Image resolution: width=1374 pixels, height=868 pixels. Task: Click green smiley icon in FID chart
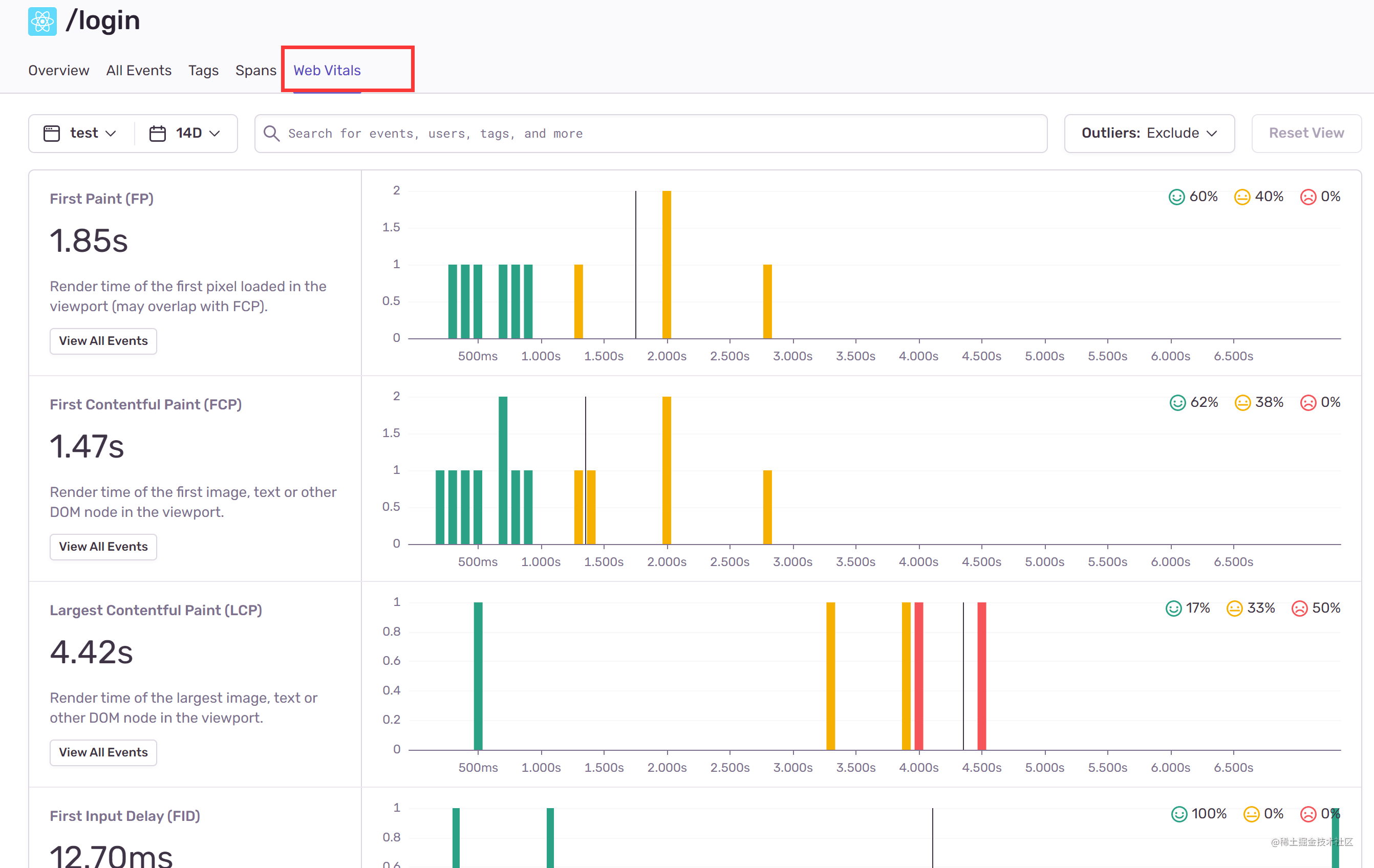[x=1179, y=814]
